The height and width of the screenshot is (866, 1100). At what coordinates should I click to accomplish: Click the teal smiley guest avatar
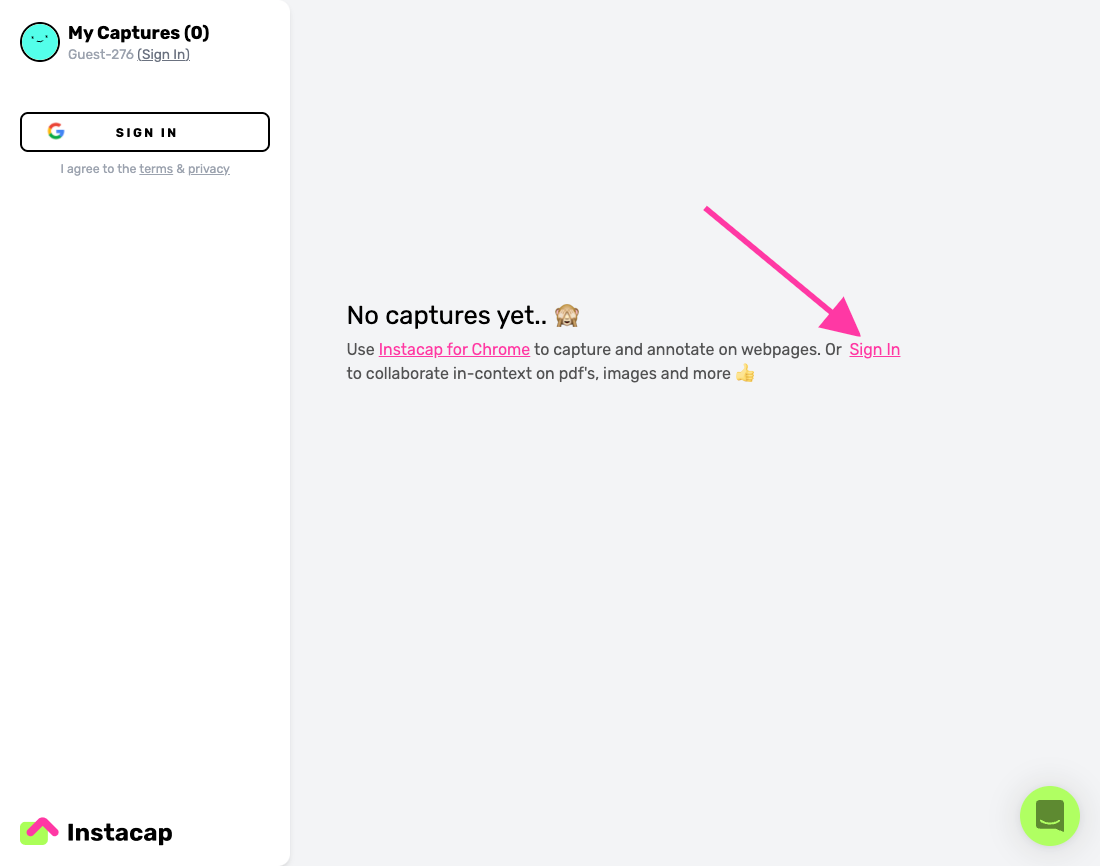(x=40, y=42)
